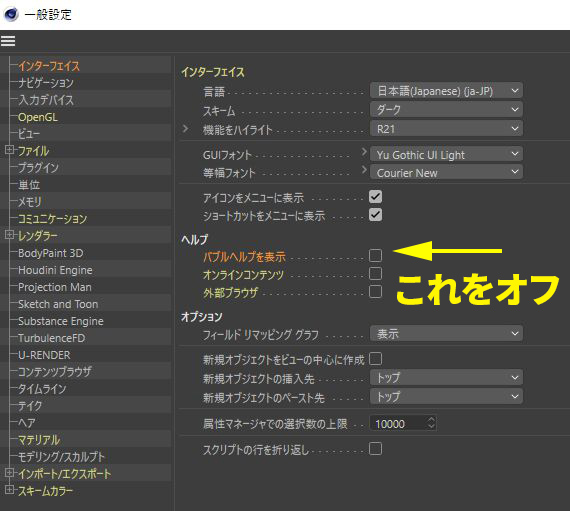Click the arrow beside GUIフォント
The height and width of the screenshot is (511, 570).
(x=364, y=152)
